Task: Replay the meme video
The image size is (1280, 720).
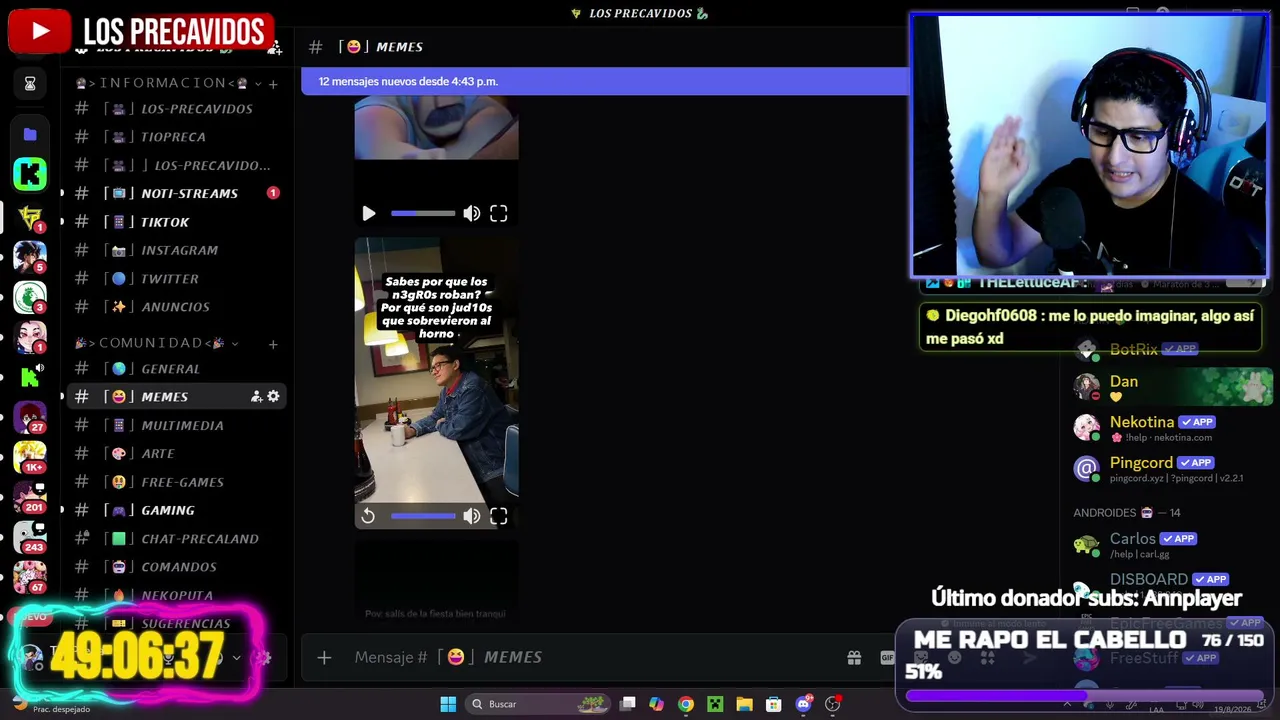Action: (x=368, y=516)
